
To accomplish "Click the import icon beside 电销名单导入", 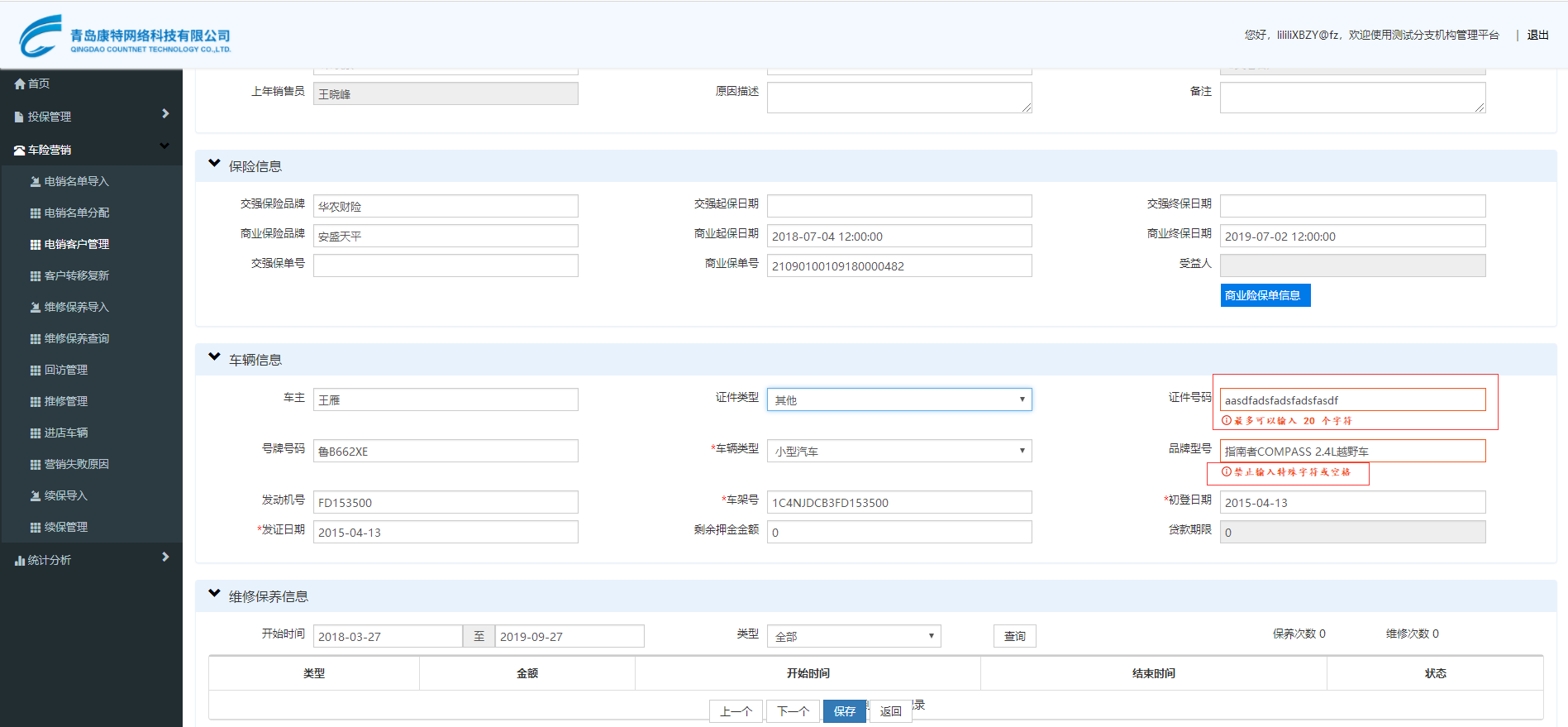I will (36, 181).
